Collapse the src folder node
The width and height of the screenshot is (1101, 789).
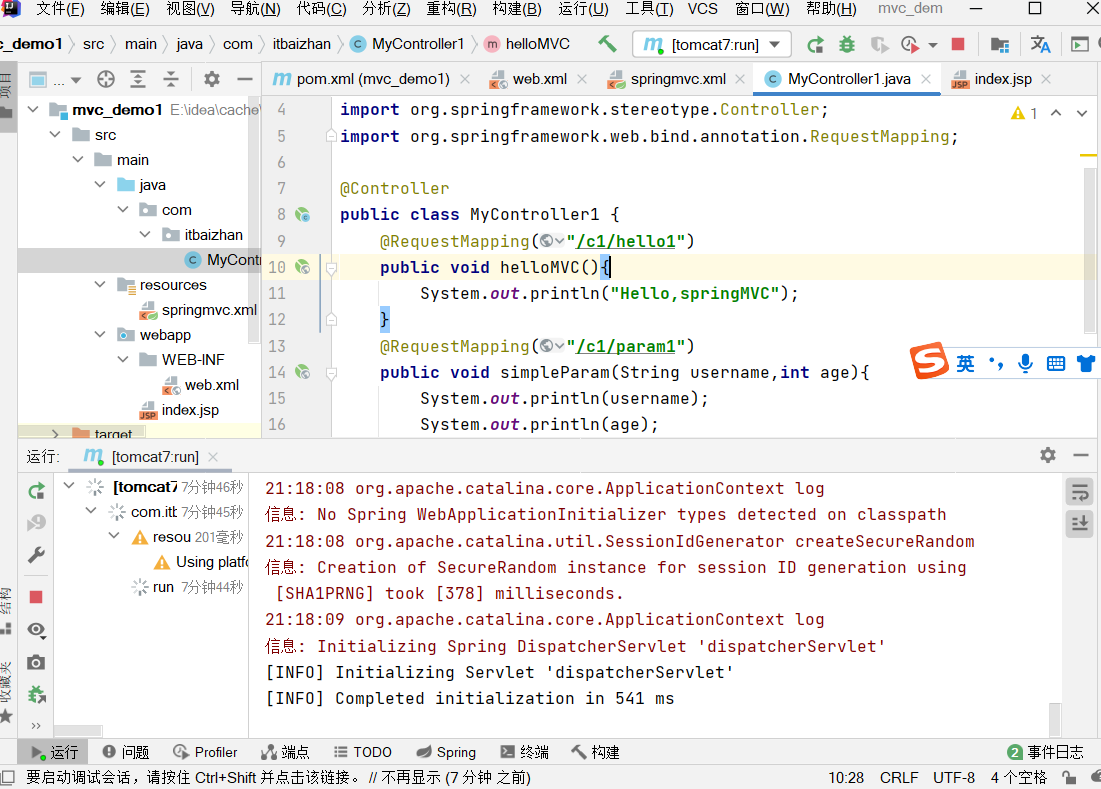tap(55, 134)
